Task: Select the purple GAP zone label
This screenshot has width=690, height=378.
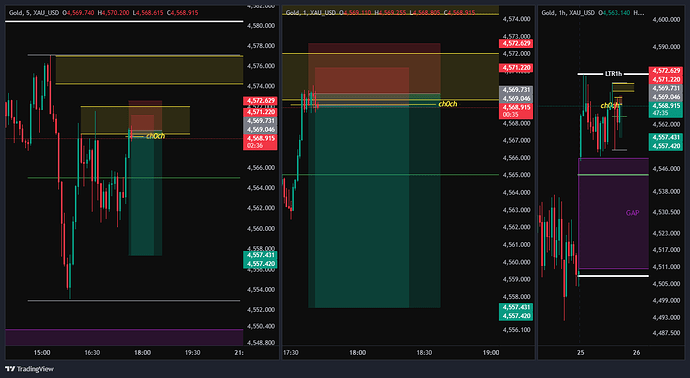Action: [632, 213]
